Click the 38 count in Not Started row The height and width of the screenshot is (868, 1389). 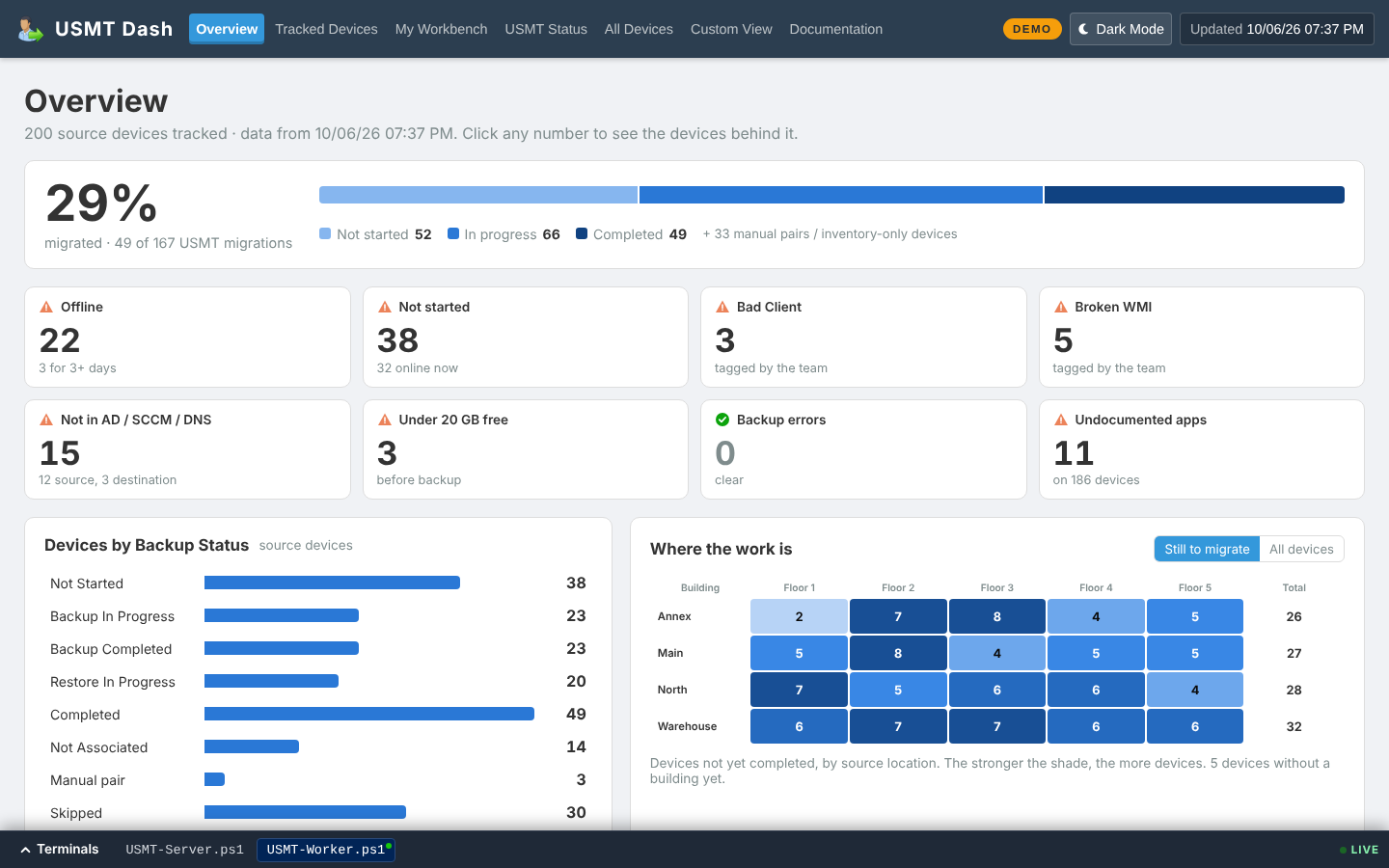pos(576,583)
